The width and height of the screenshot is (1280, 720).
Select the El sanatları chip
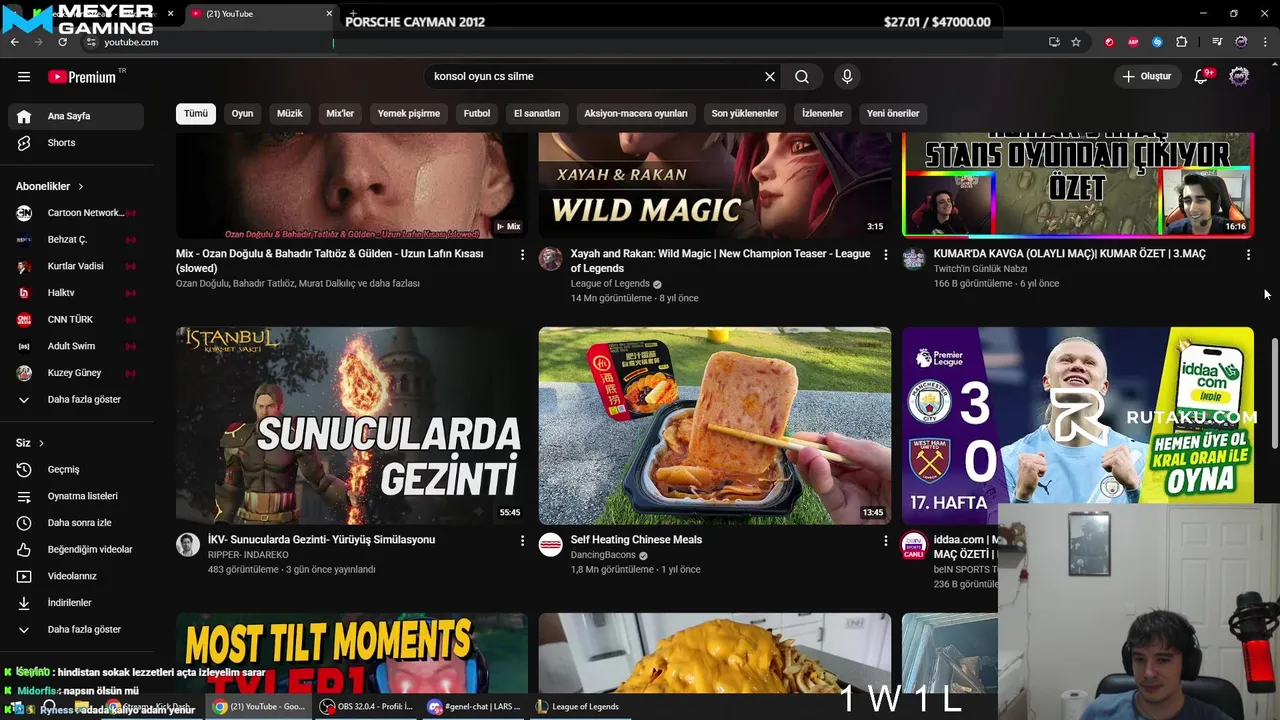click(537, 113)
